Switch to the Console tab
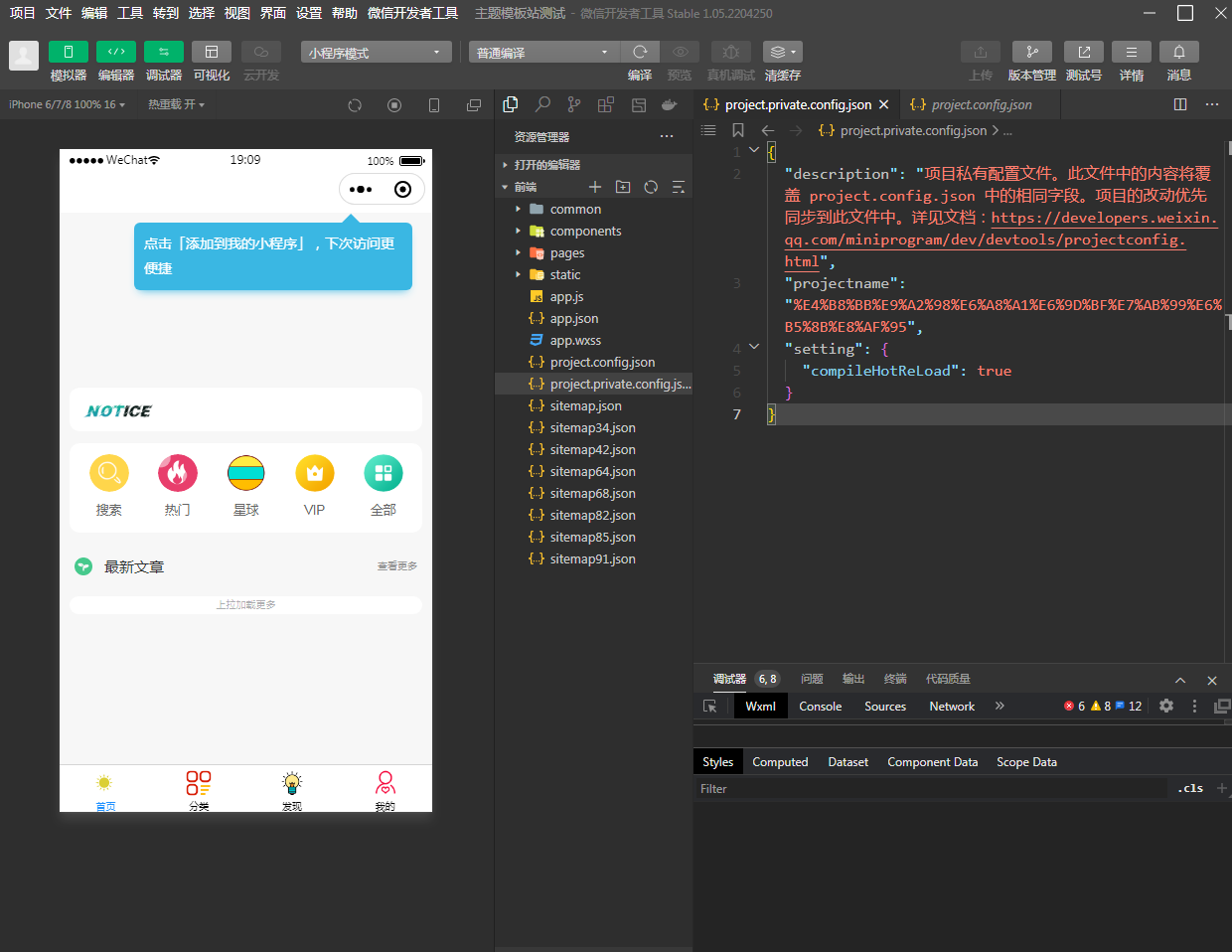 820,707
